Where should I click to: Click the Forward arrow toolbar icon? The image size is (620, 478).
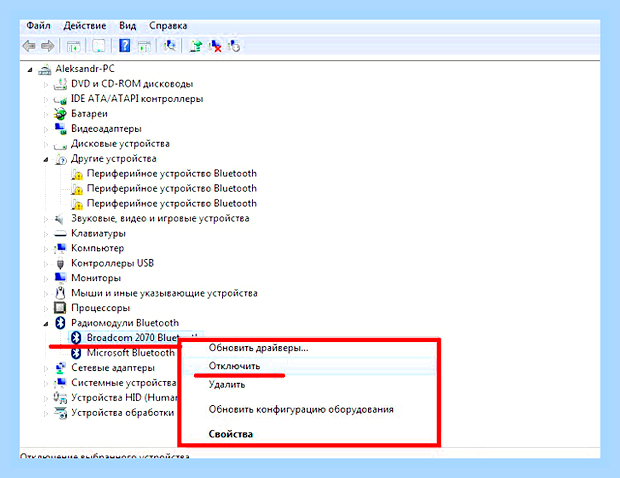(x=48, y=46)
